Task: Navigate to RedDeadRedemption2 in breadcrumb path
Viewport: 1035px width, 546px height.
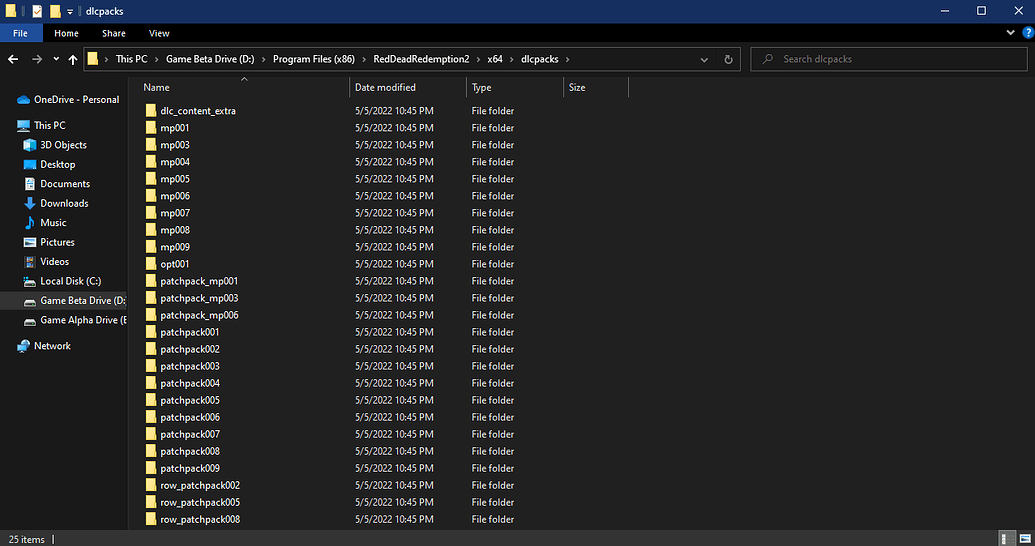Action: (421, 59)
